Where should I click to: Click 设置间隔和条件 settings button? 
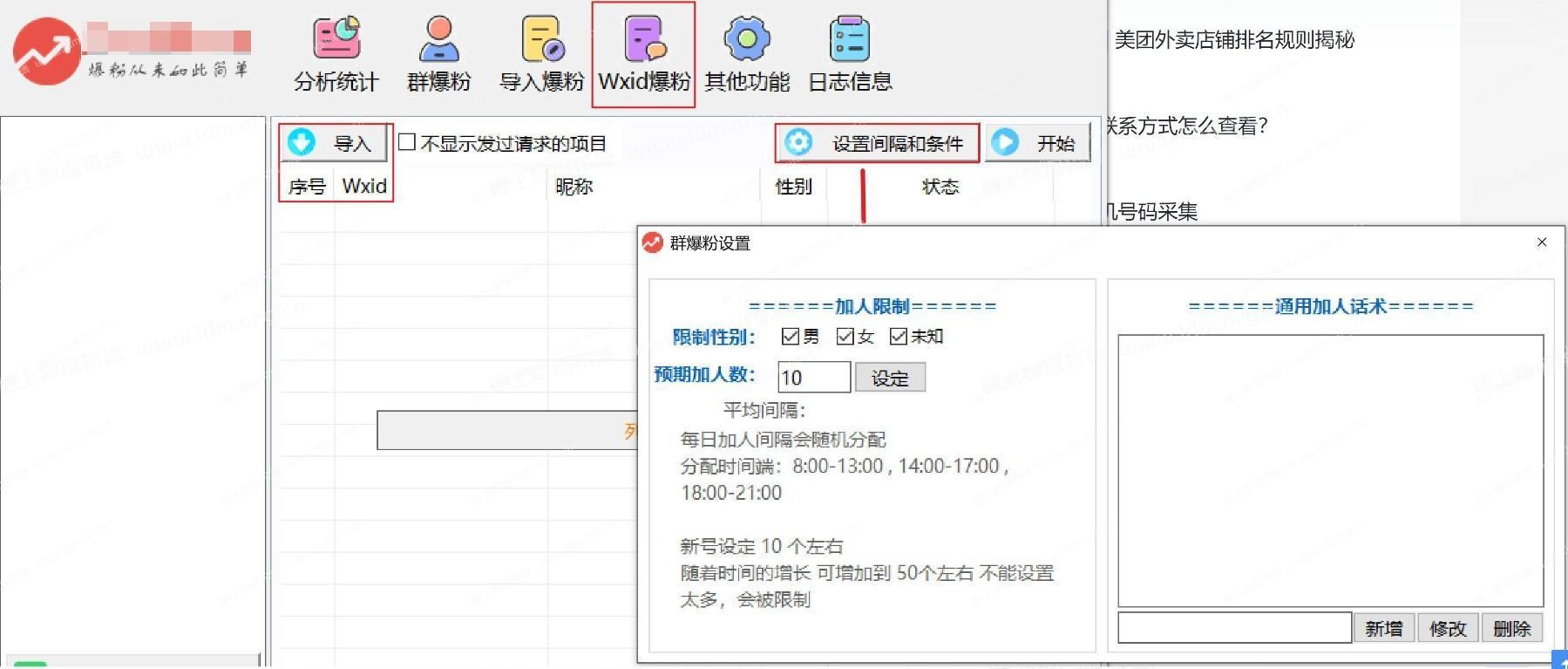[x=878, y=142]
